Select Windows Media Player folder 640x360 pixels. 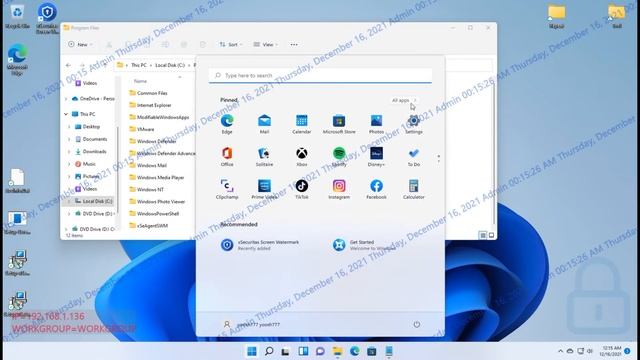[x=157, y=178]
